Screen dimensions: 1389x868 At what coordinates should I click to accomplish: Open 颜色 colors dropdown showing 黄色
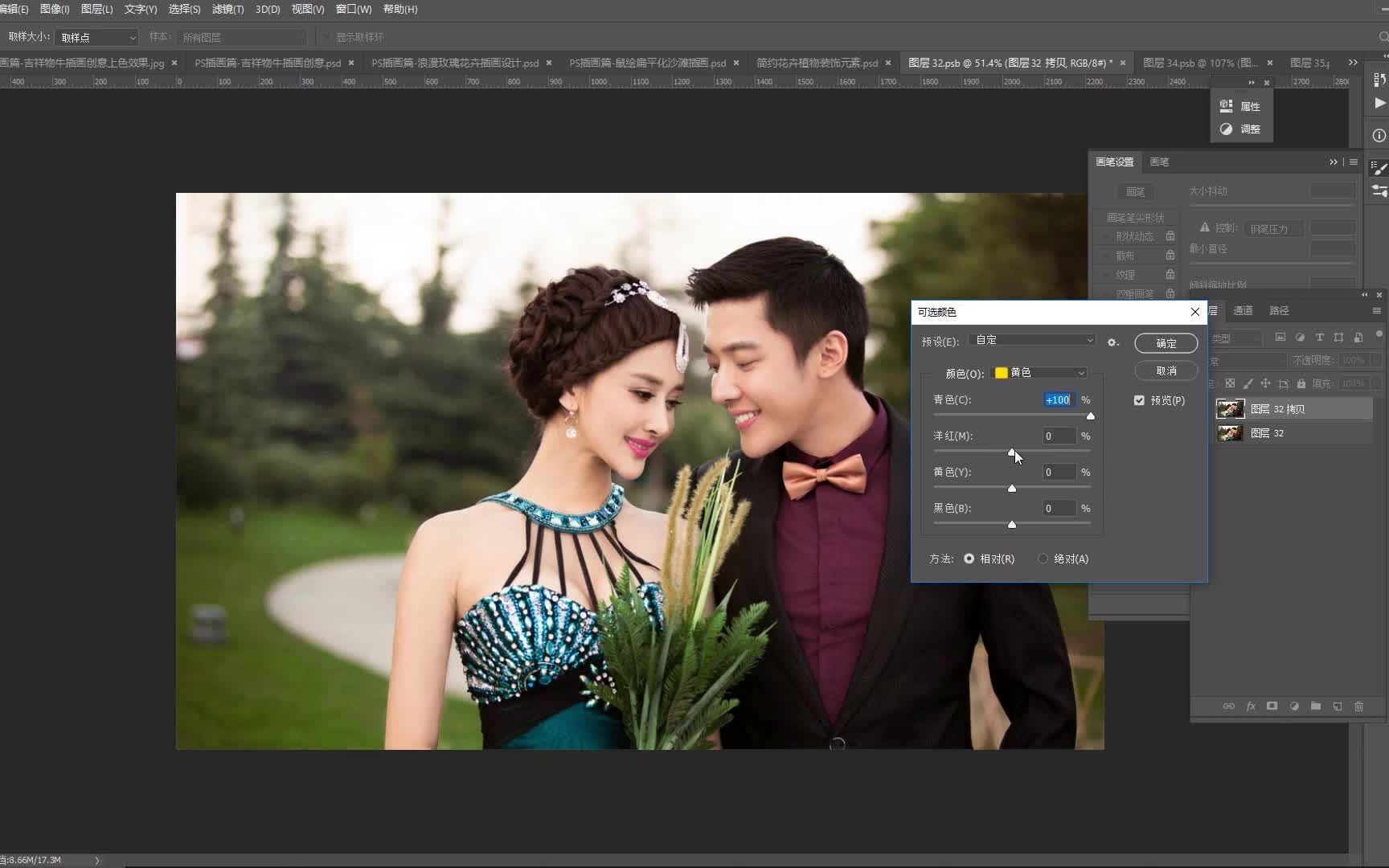(1039, 373)
